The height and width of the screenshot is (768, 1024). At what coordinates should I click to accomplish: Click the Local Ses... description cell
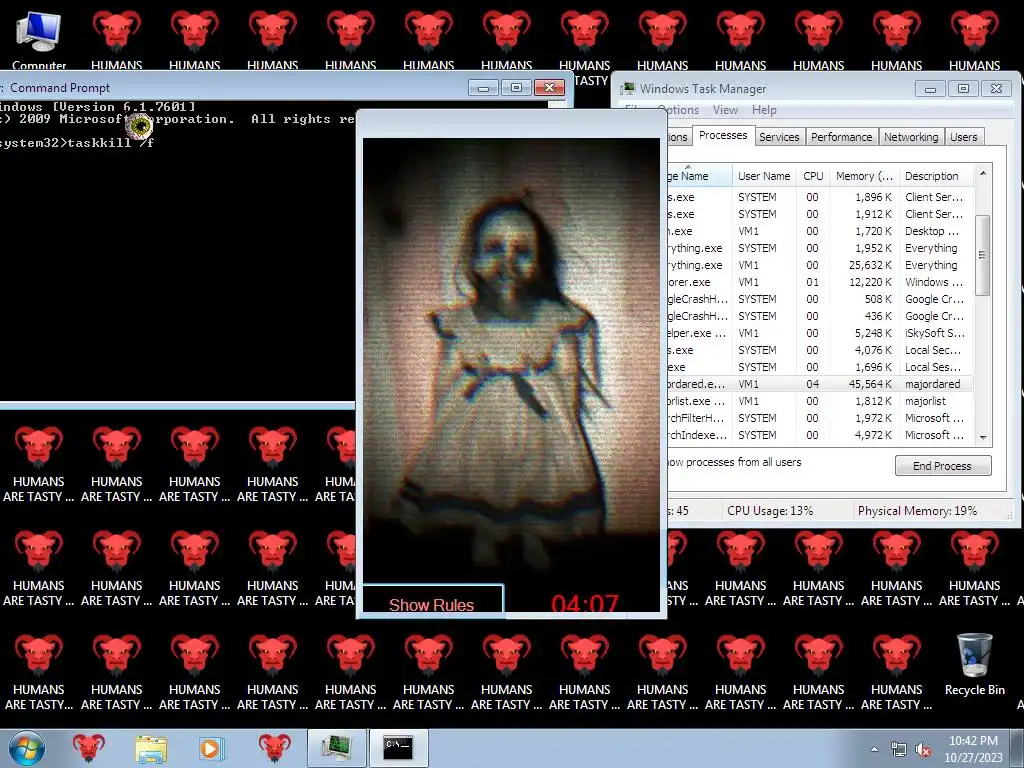[933, 367]
